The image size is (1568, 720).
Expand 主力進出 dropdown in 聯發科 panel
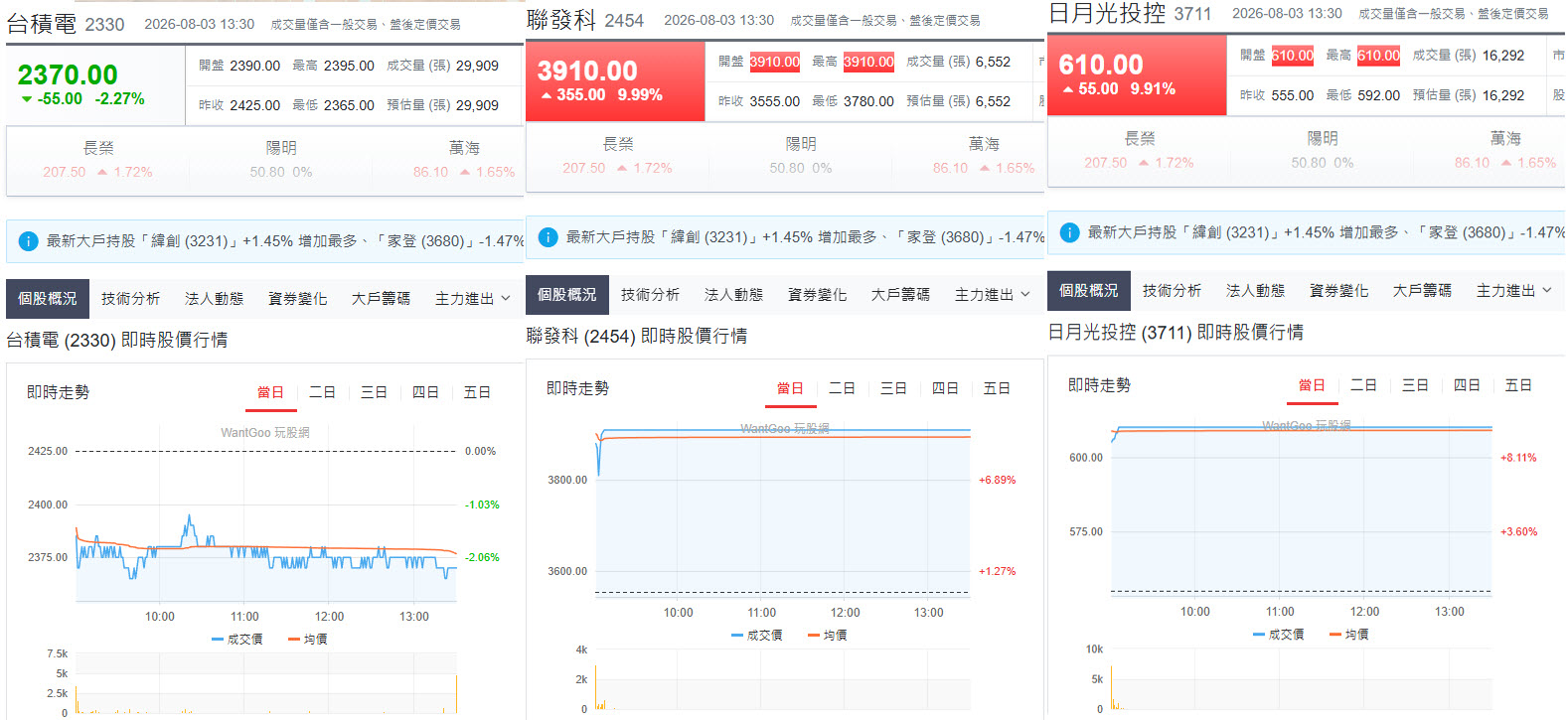(993, 295)
